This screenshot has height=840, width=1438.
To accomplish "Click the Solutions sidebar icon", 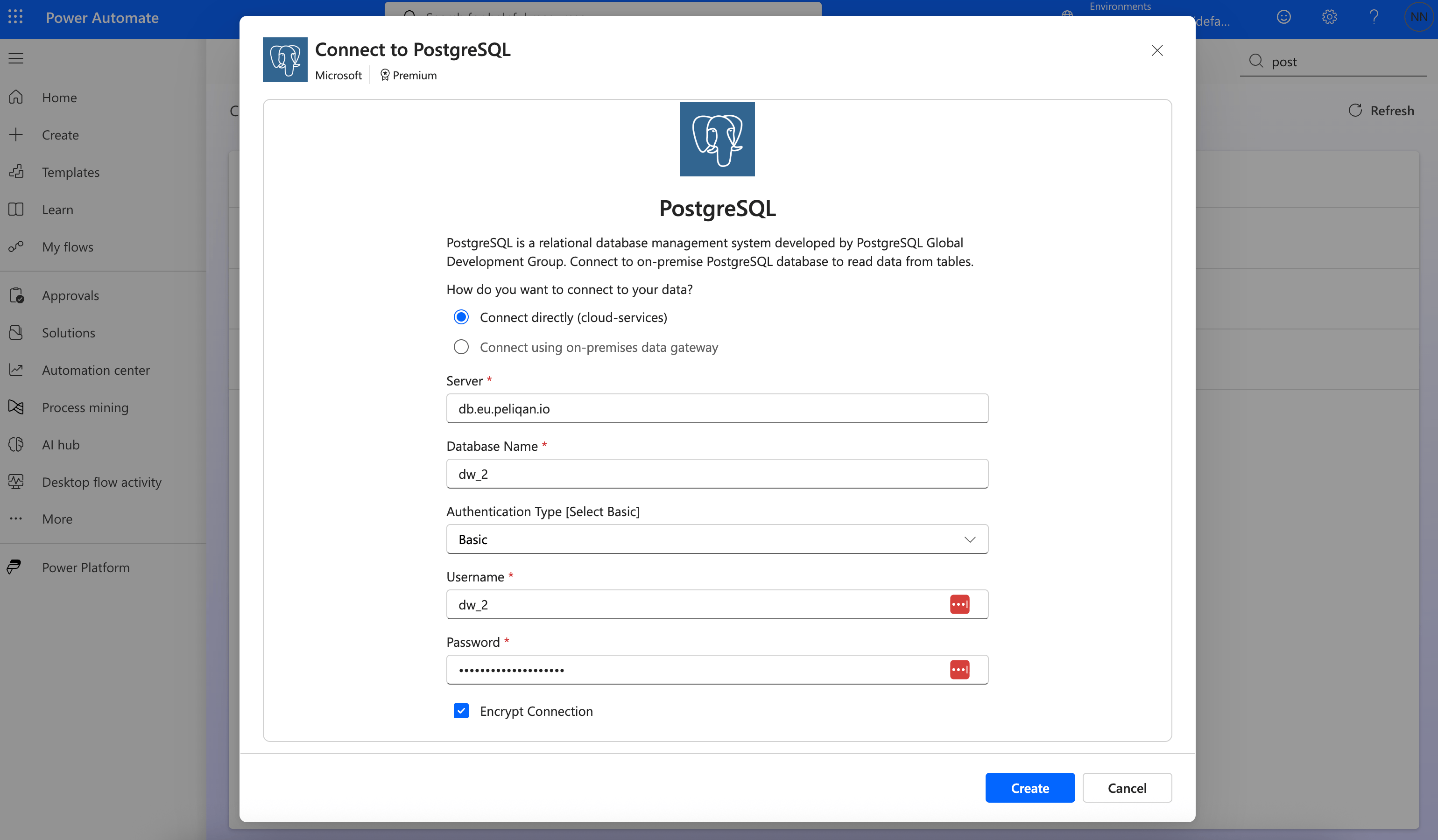I will 16,332.
